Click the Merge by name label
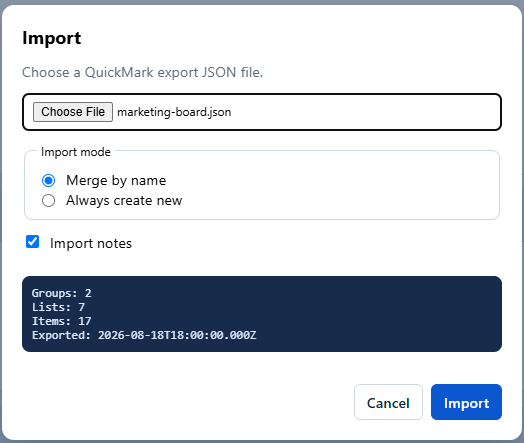The width and height of the screenshot is (524, 443). coord(116,180)
